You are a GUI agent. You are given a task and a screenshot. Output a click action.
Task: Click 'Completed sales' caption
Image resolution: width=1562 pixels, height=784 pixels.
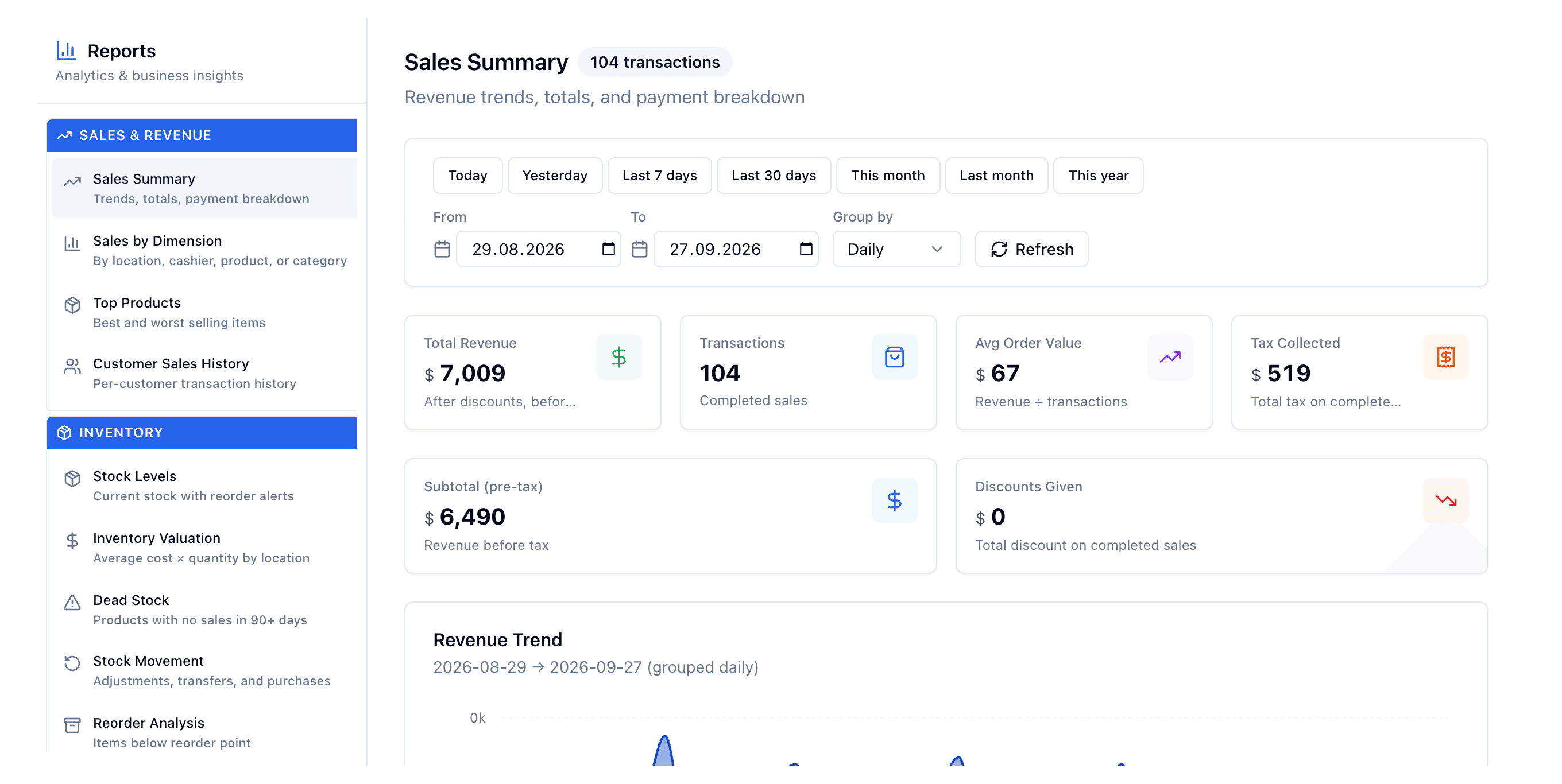[x=753, y=401]
